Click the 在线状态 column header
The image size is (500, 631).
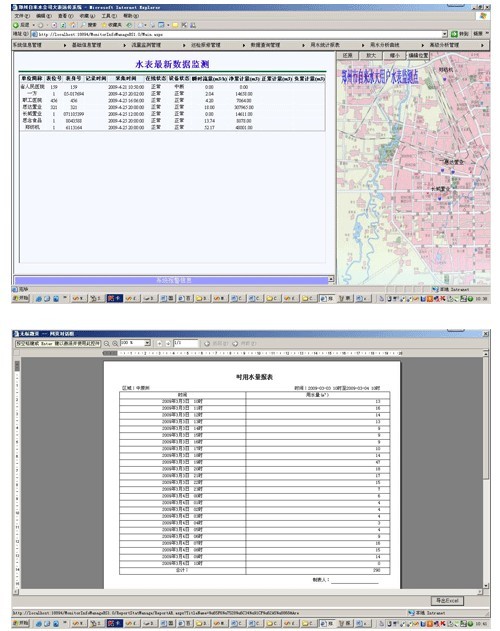[156, 78]
